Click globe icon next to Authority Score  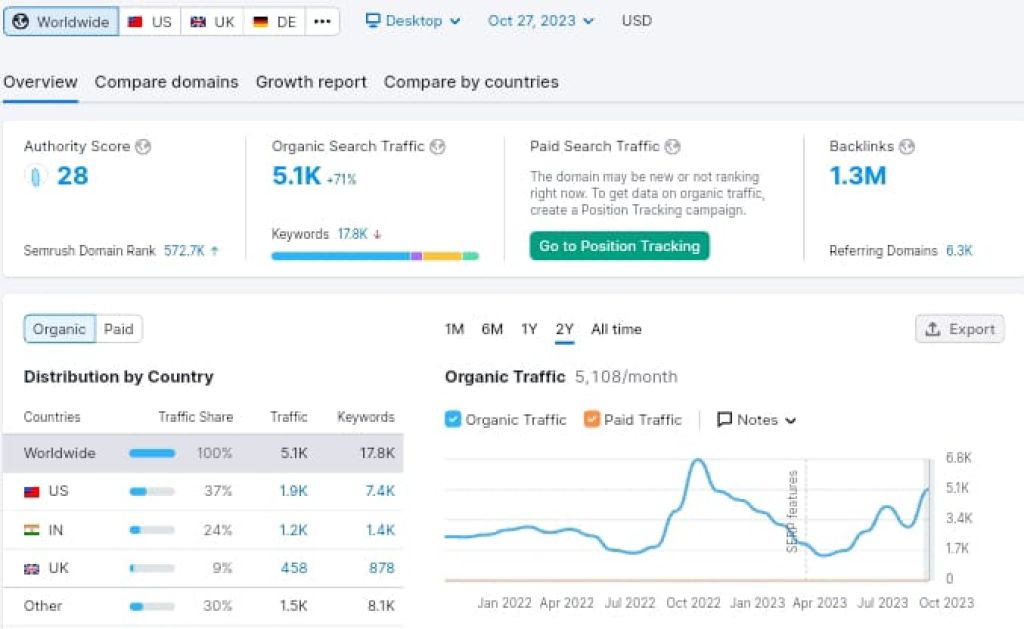click(143, 146)
